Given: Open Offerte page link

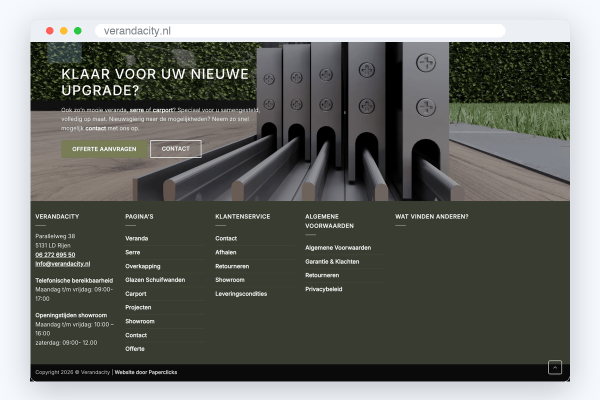Looking at the screenshot, I should click(x=135, y=349).
